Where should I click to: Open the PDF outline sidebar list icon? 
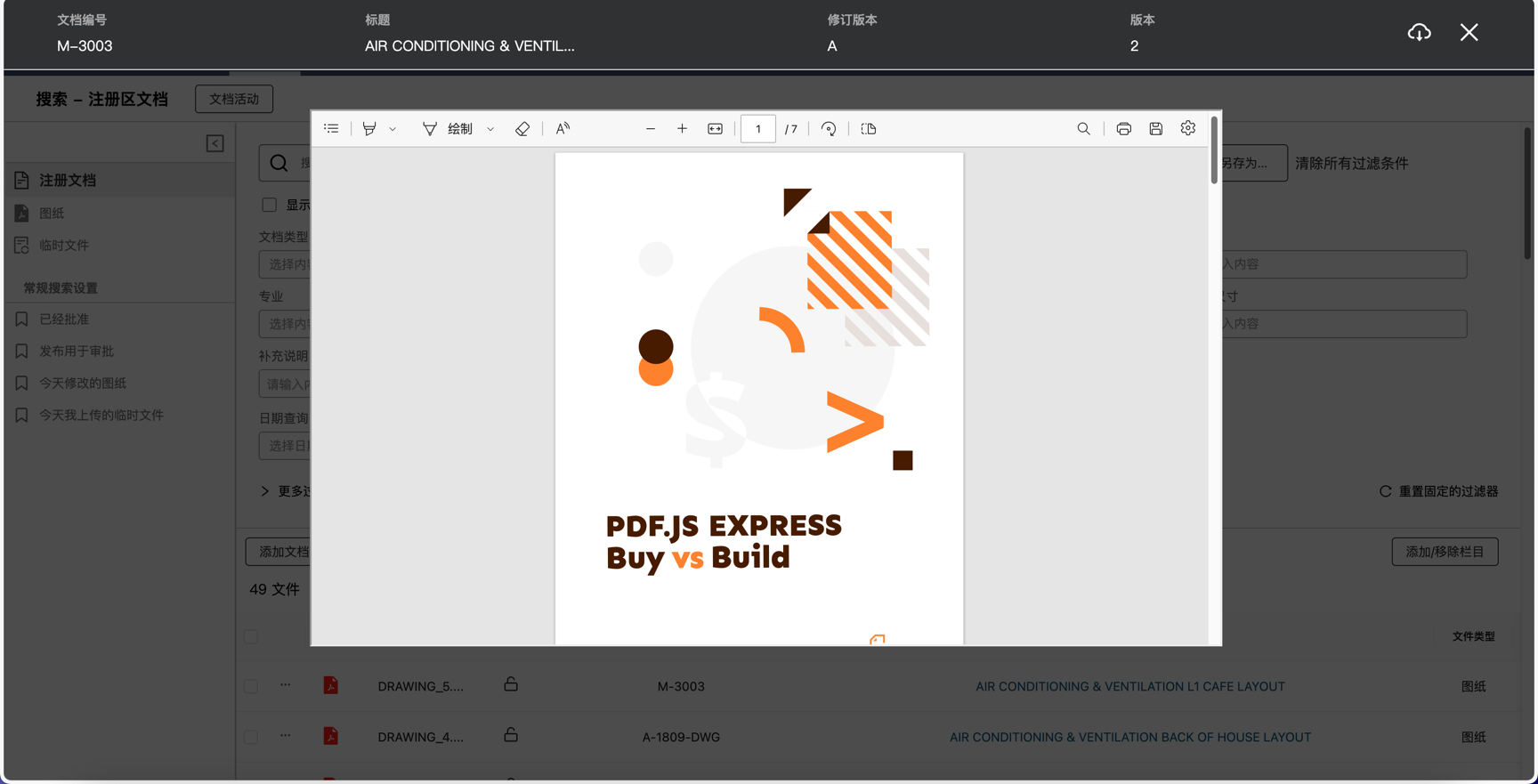(331, 129)
